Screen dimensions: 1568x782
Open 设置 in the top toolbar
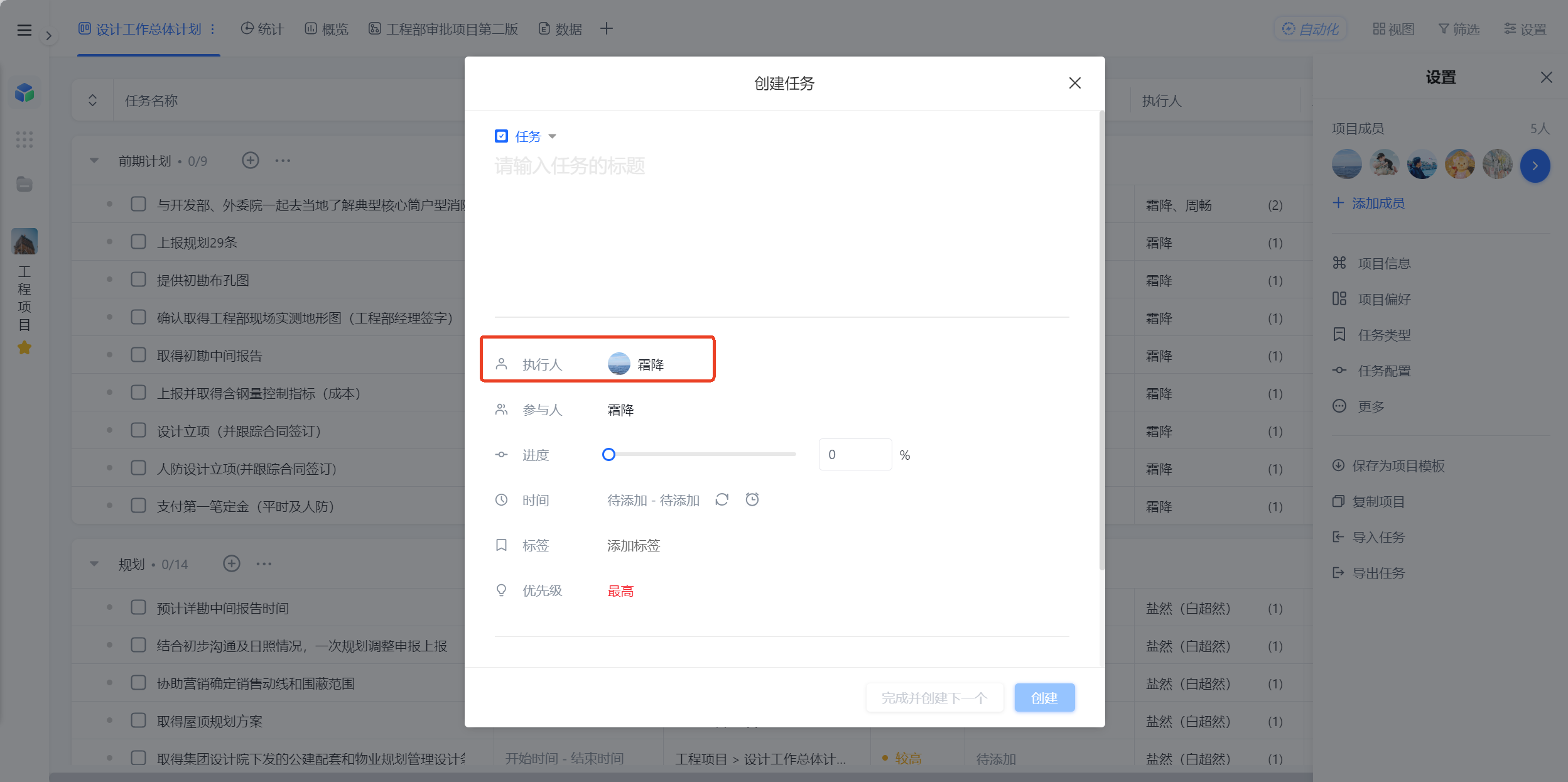coord(1525,29)
